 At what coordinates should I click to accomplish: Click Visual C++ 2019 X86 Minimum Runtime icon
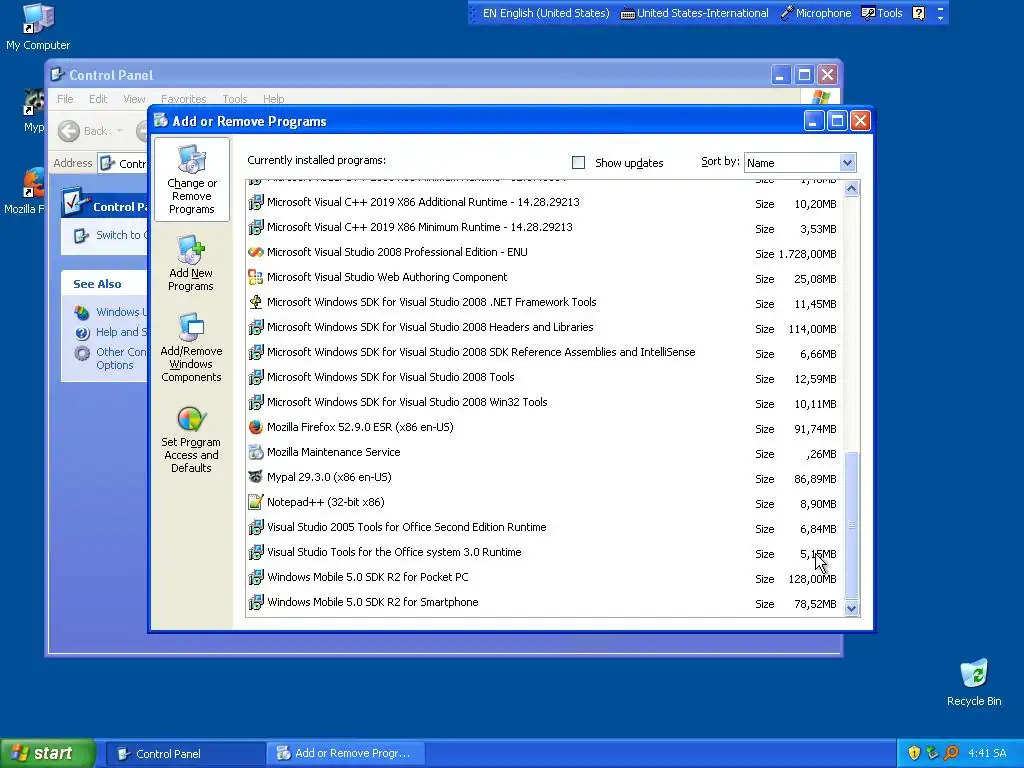click(x=256, y=227)
